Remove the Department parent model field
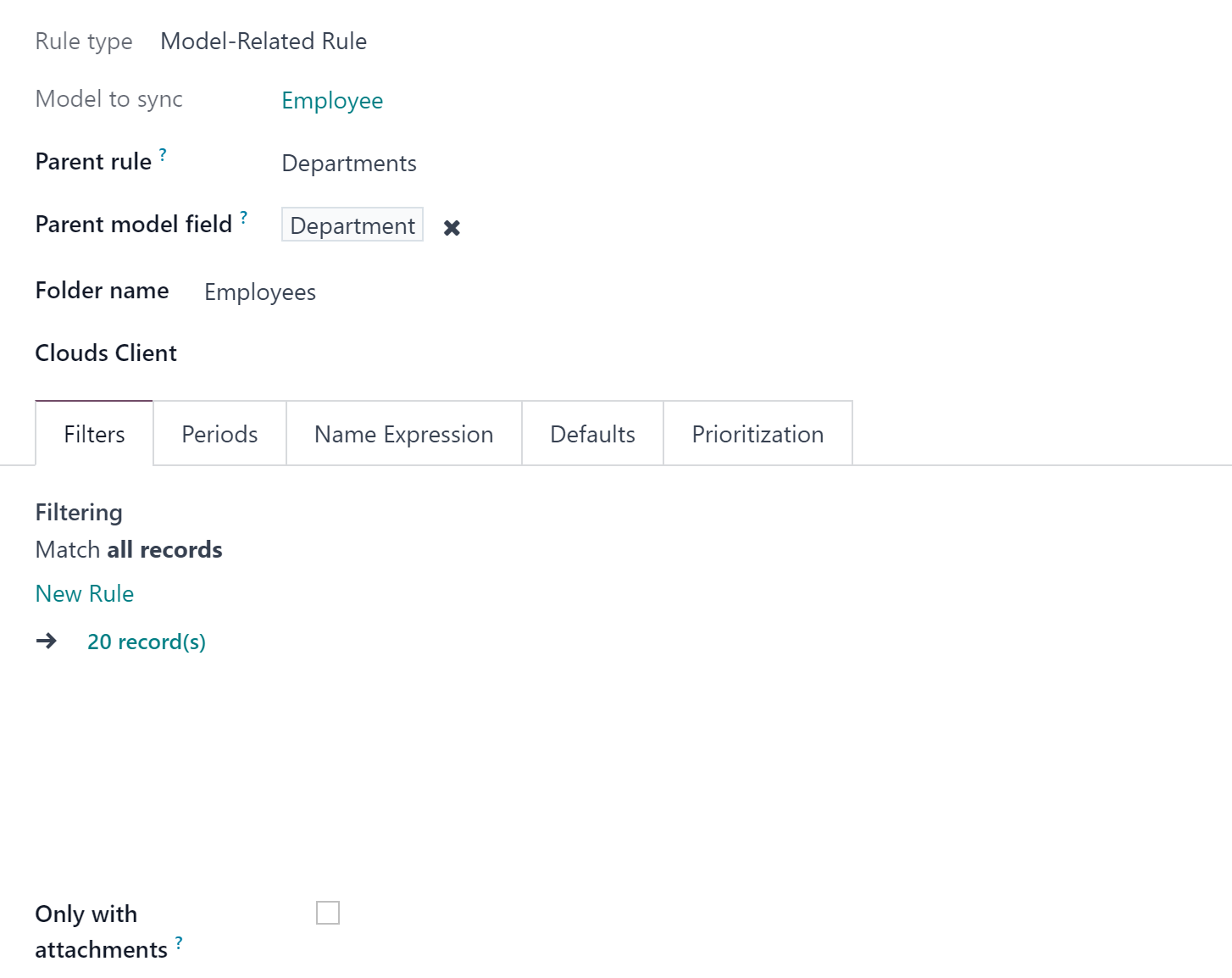 click(x=452, y=227)
